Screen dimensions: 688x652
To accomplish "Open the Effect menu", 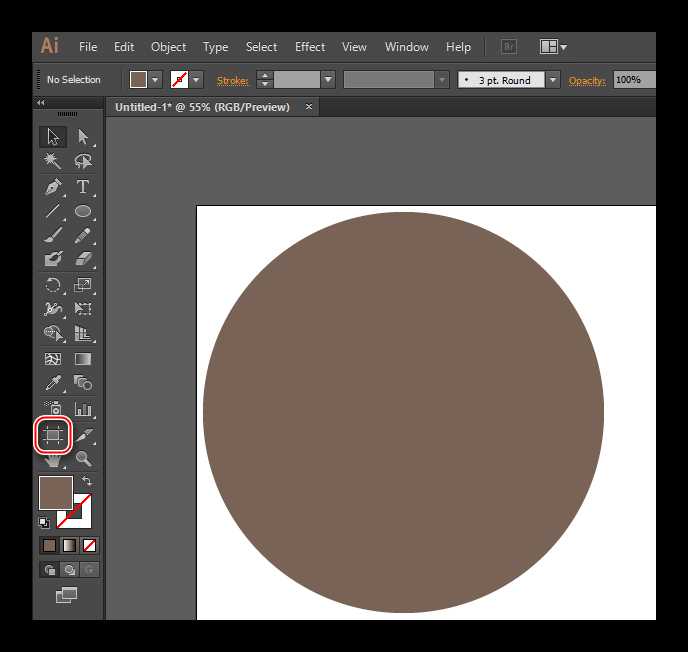I will (x=310, y=47).
